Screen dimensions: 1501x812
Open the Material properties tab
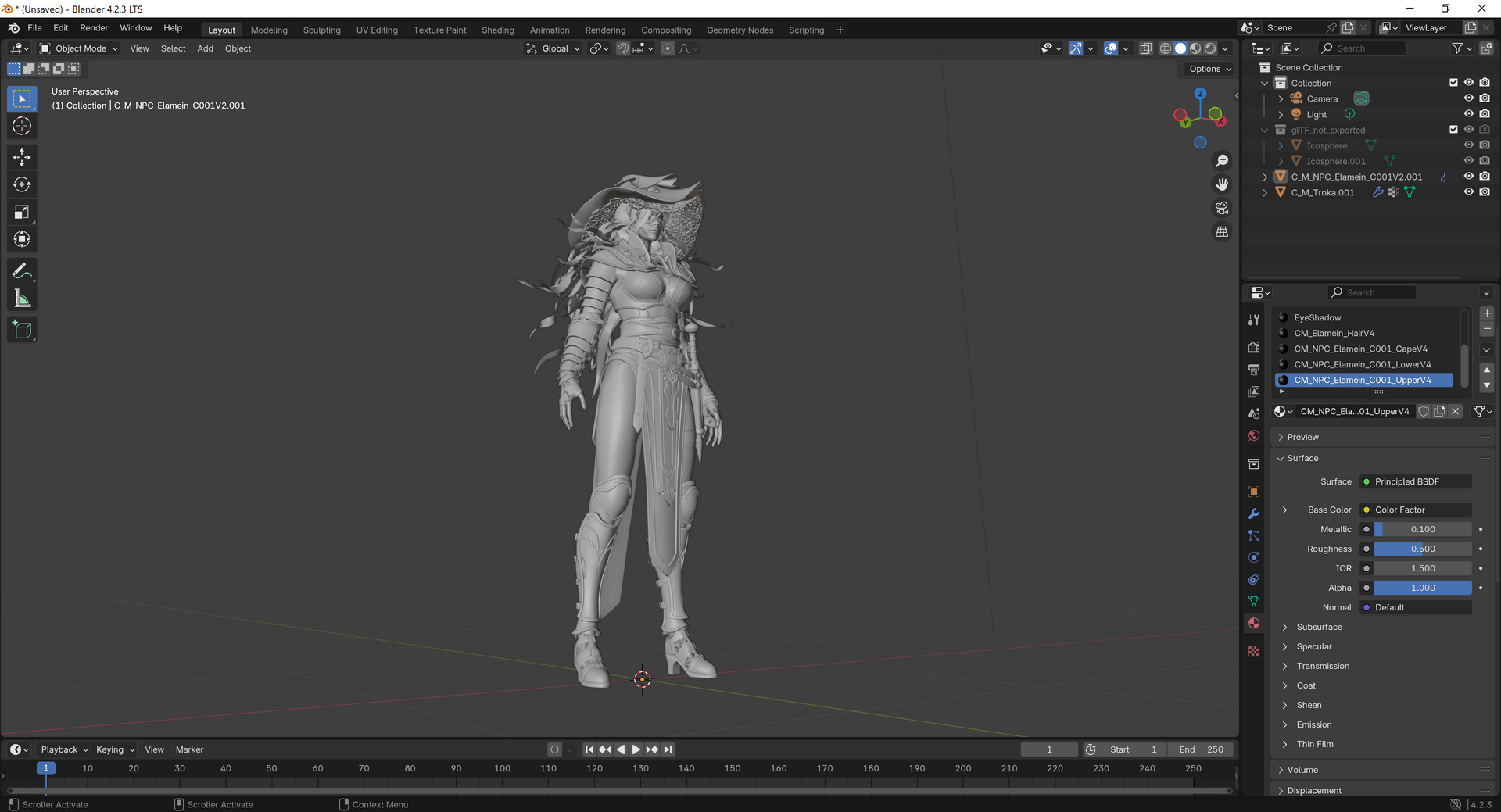tap(1254, 623)
